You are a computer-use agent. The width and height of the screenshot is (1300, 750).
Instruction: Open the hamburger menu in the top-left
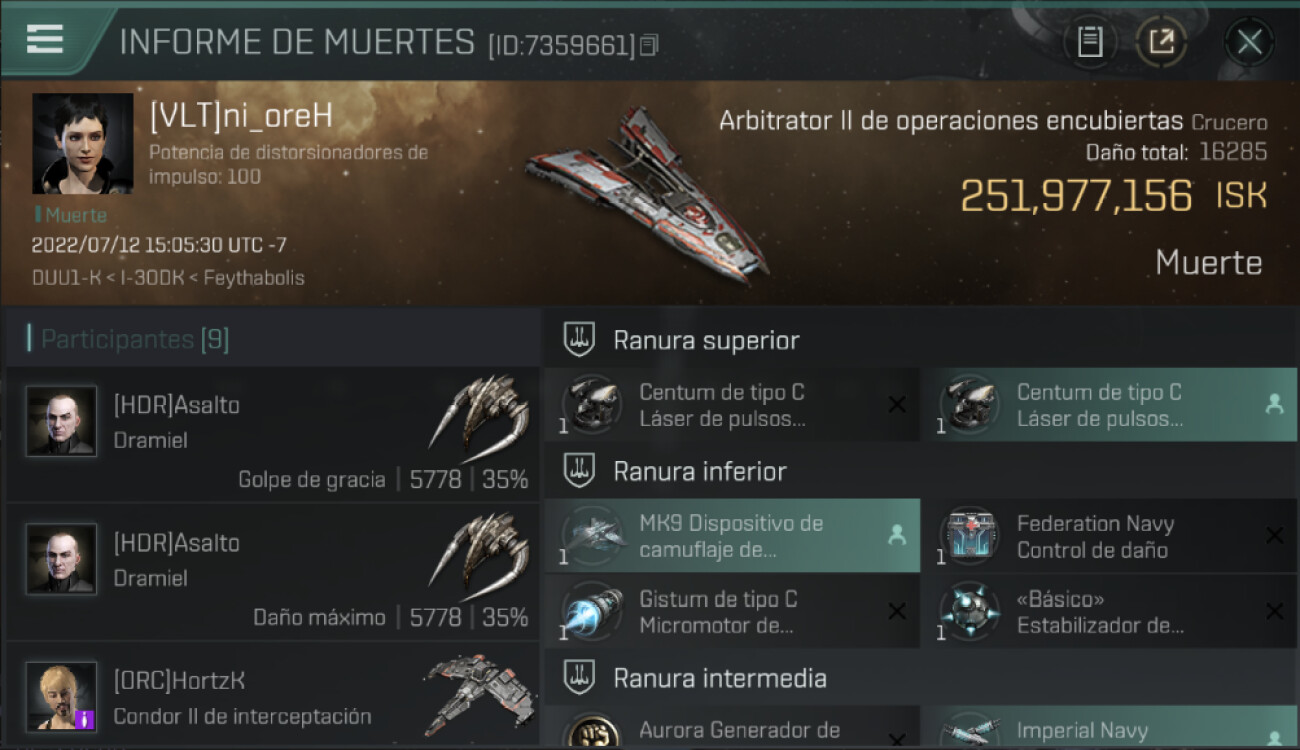coord(45,39)
